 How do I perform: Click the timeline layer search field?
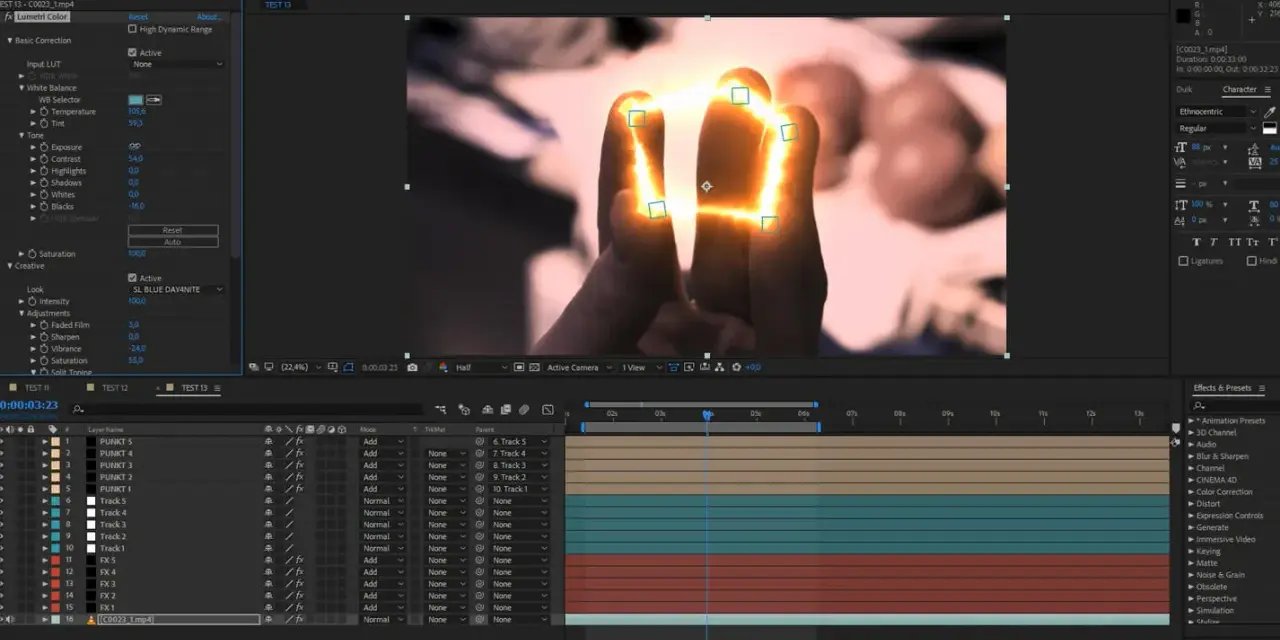(x=250, y=409)
